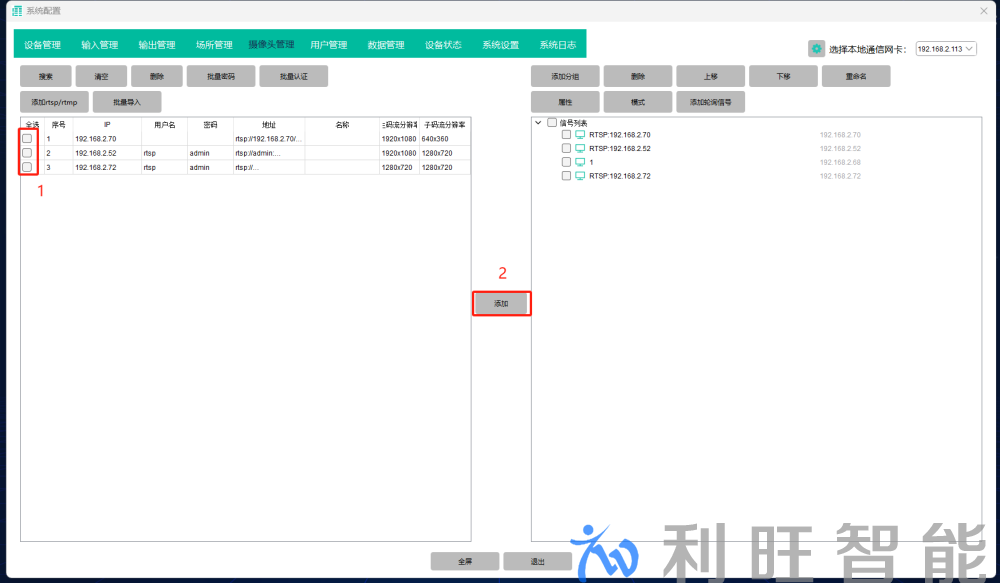Open the 系统日志 tab
The width and height of the screenshot is (1000, 583).
click(x=558, y=45)
